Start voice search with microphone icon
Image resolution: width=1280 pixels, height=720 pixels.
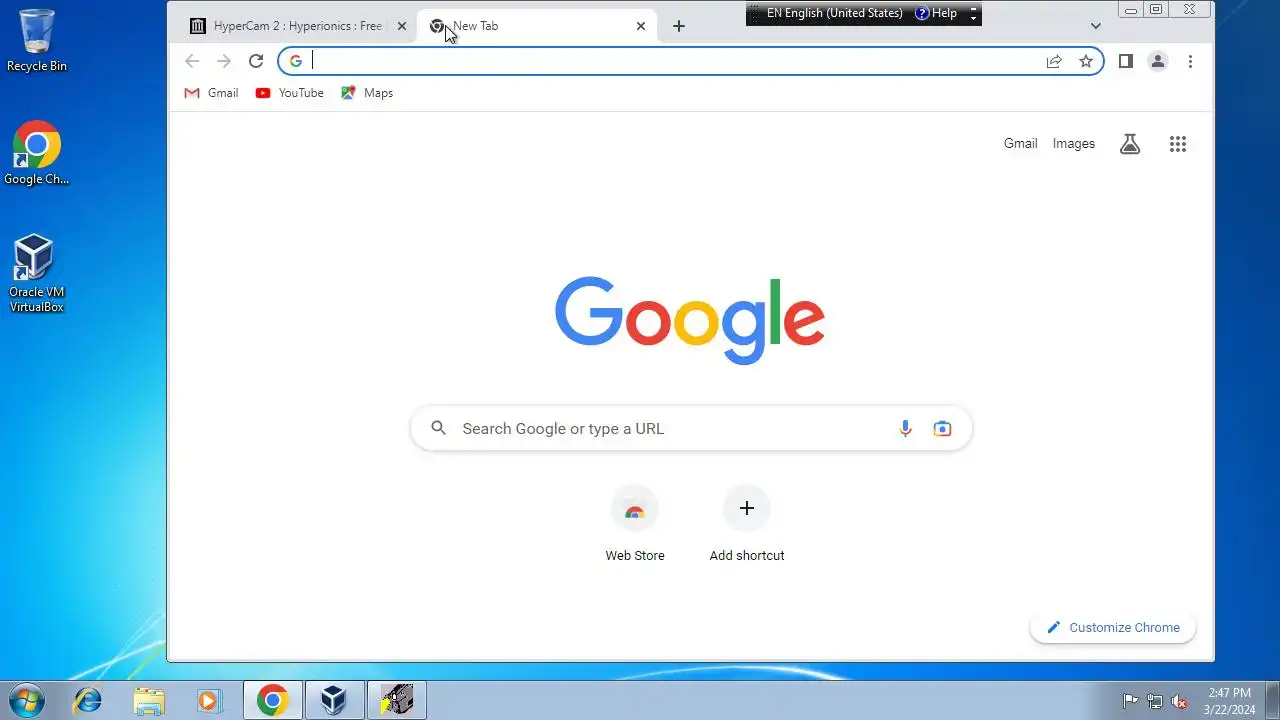tap(905, 428)
